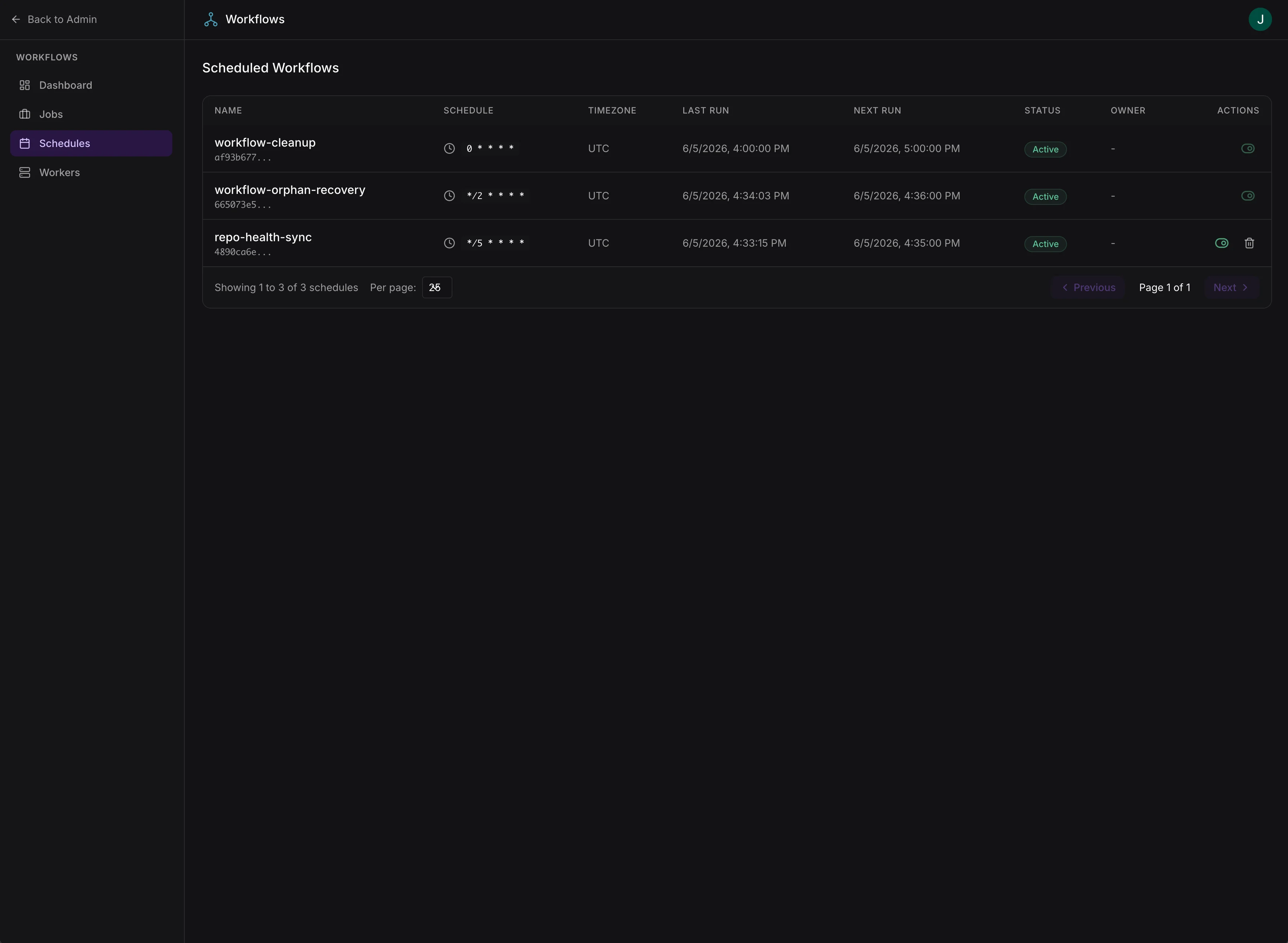Click the workflow-orphan-recovery schedule name
1288x943 pixels.
click(290, 190)
